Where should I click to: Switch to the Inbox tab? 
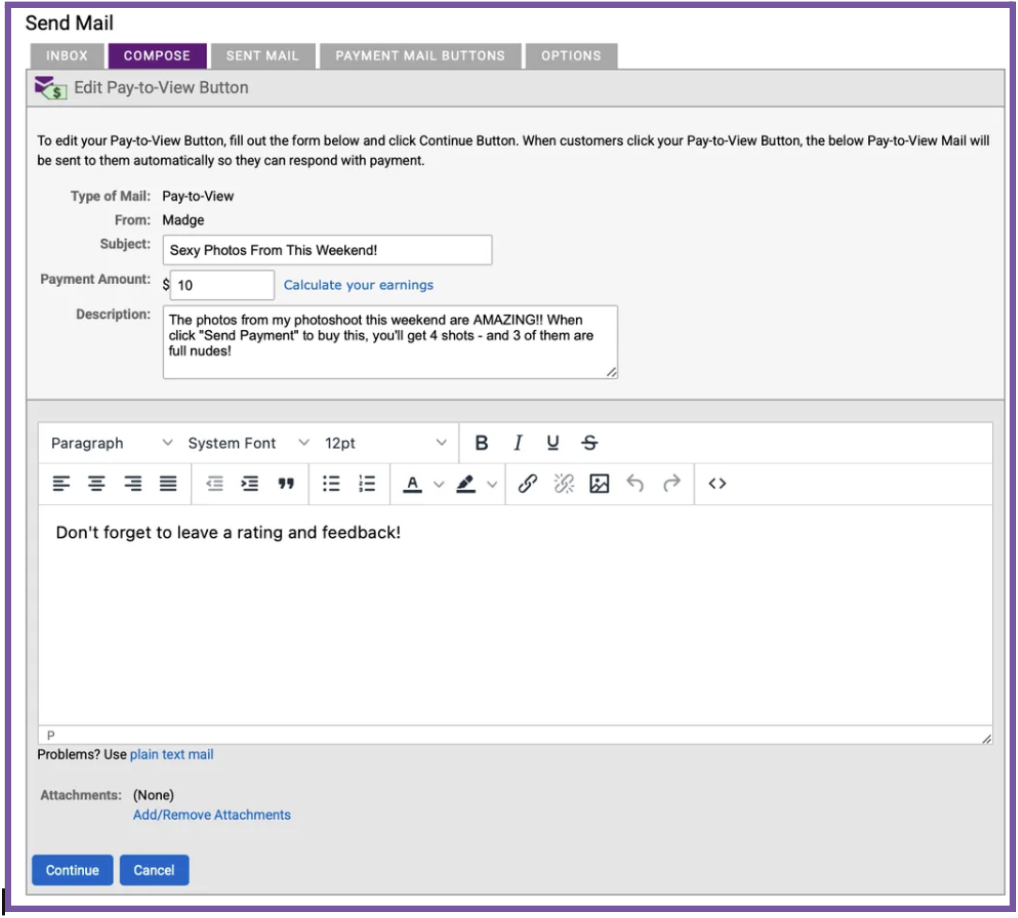click(x=67, y=56)
